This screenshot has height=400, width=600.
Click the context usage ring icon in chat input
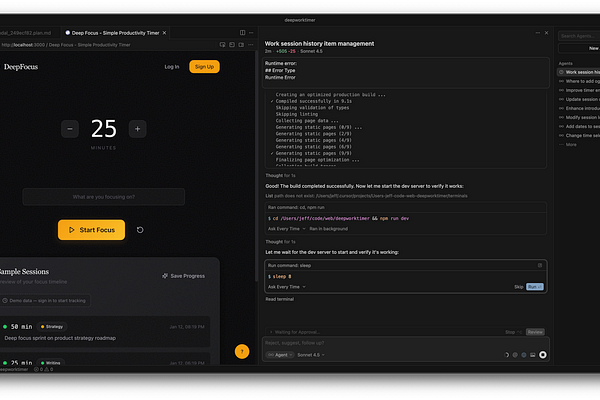(506, 355)
